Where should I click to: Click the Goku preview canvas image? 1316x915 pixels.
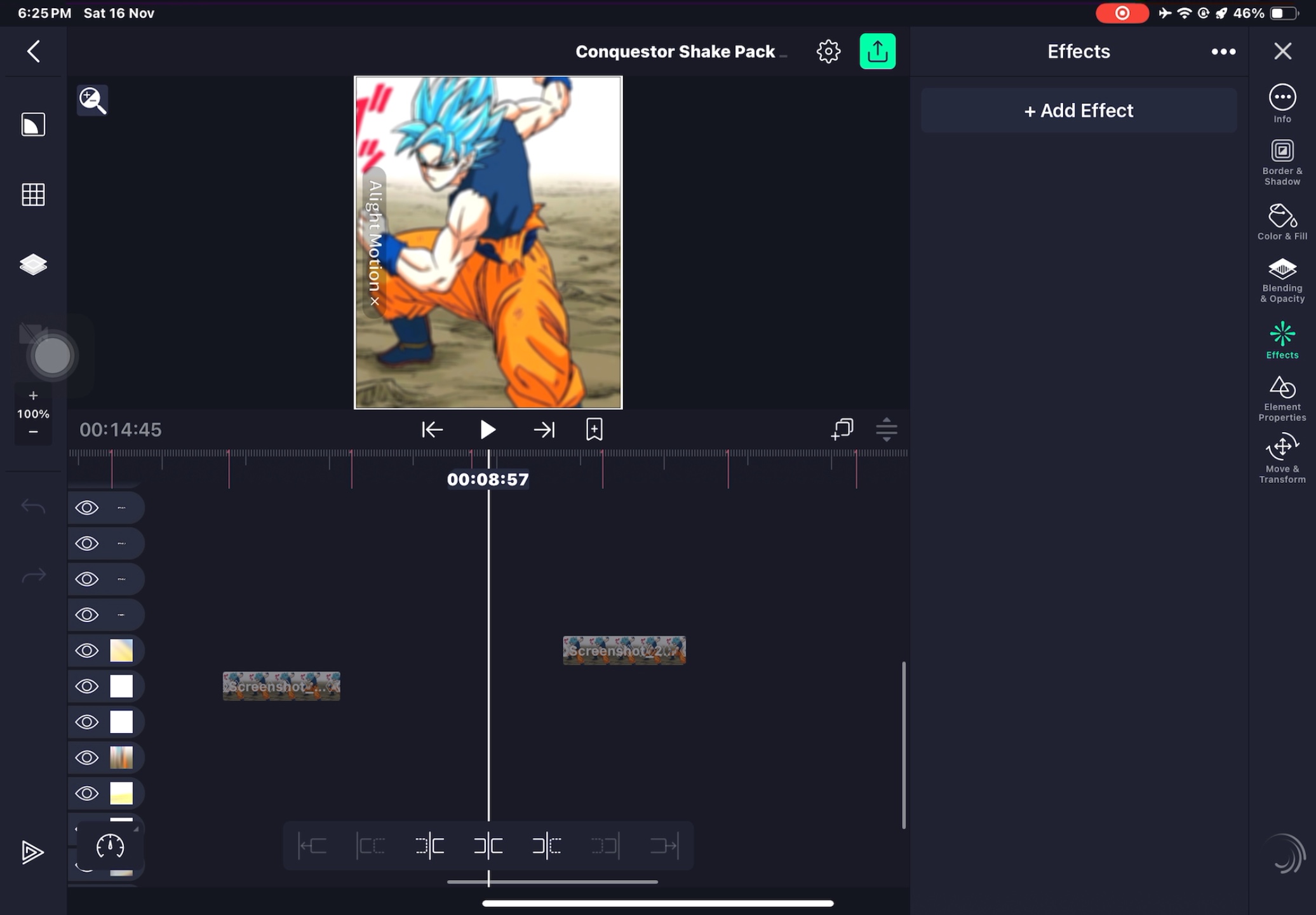[488, 242]
